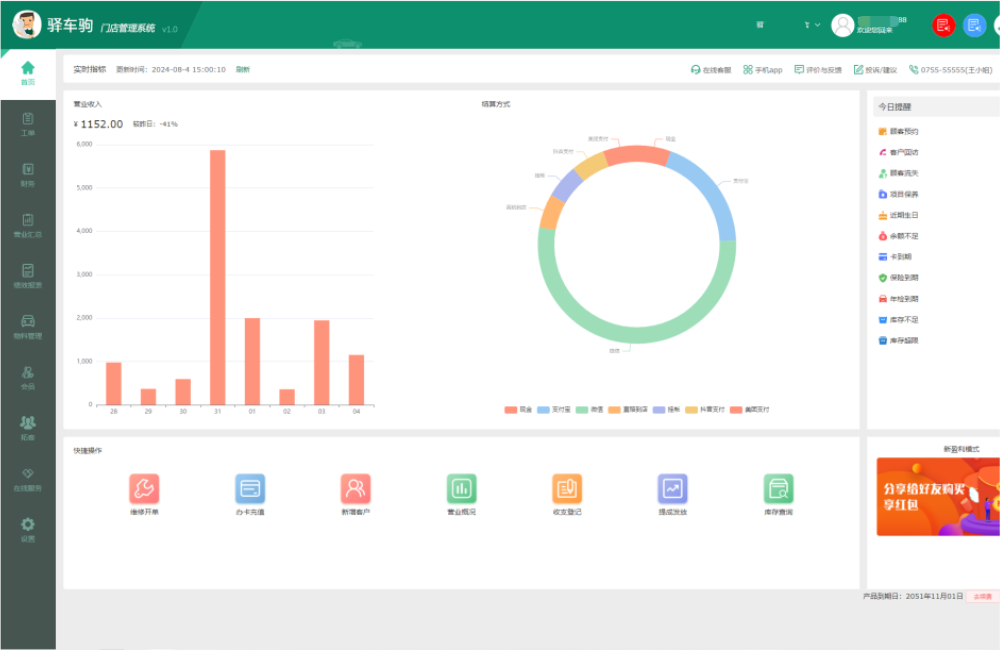Viewport: 1000px width, 650px height.
Task: Click the 今日提醒 panel header
Action: [x=936, y=107]
